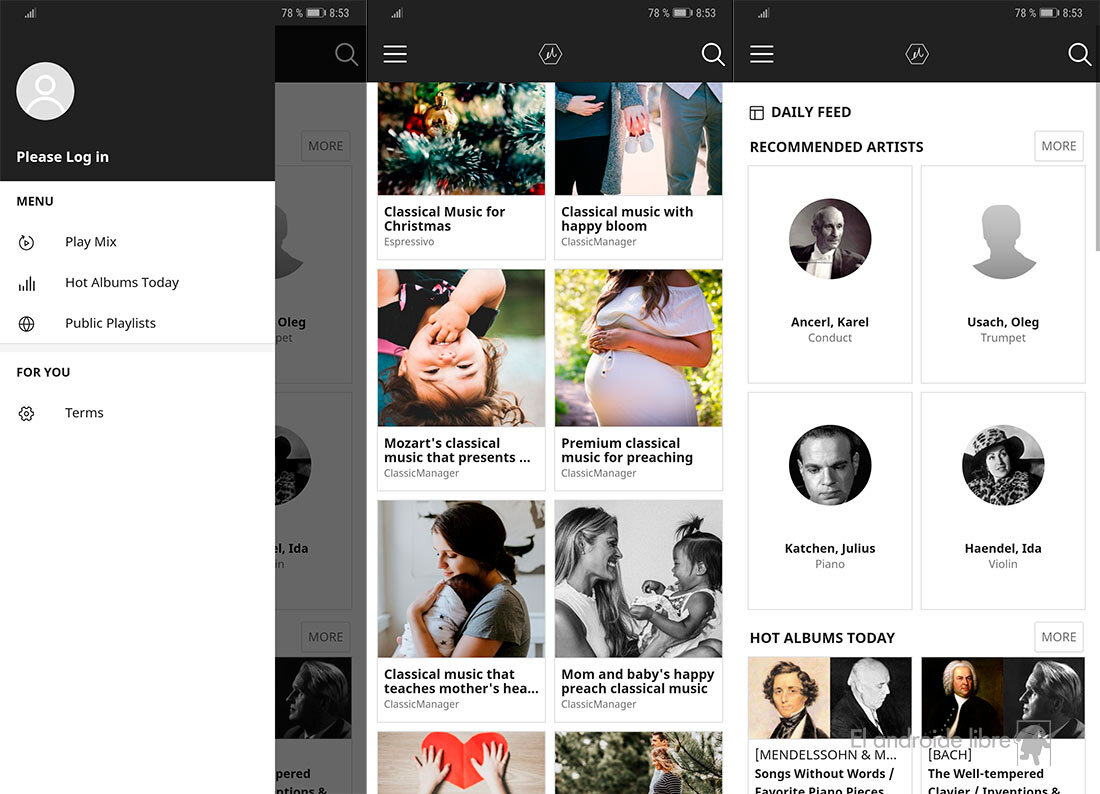
Task: Open hamburger menu on the Daily Feed screen
Action: tap(762, 54)
